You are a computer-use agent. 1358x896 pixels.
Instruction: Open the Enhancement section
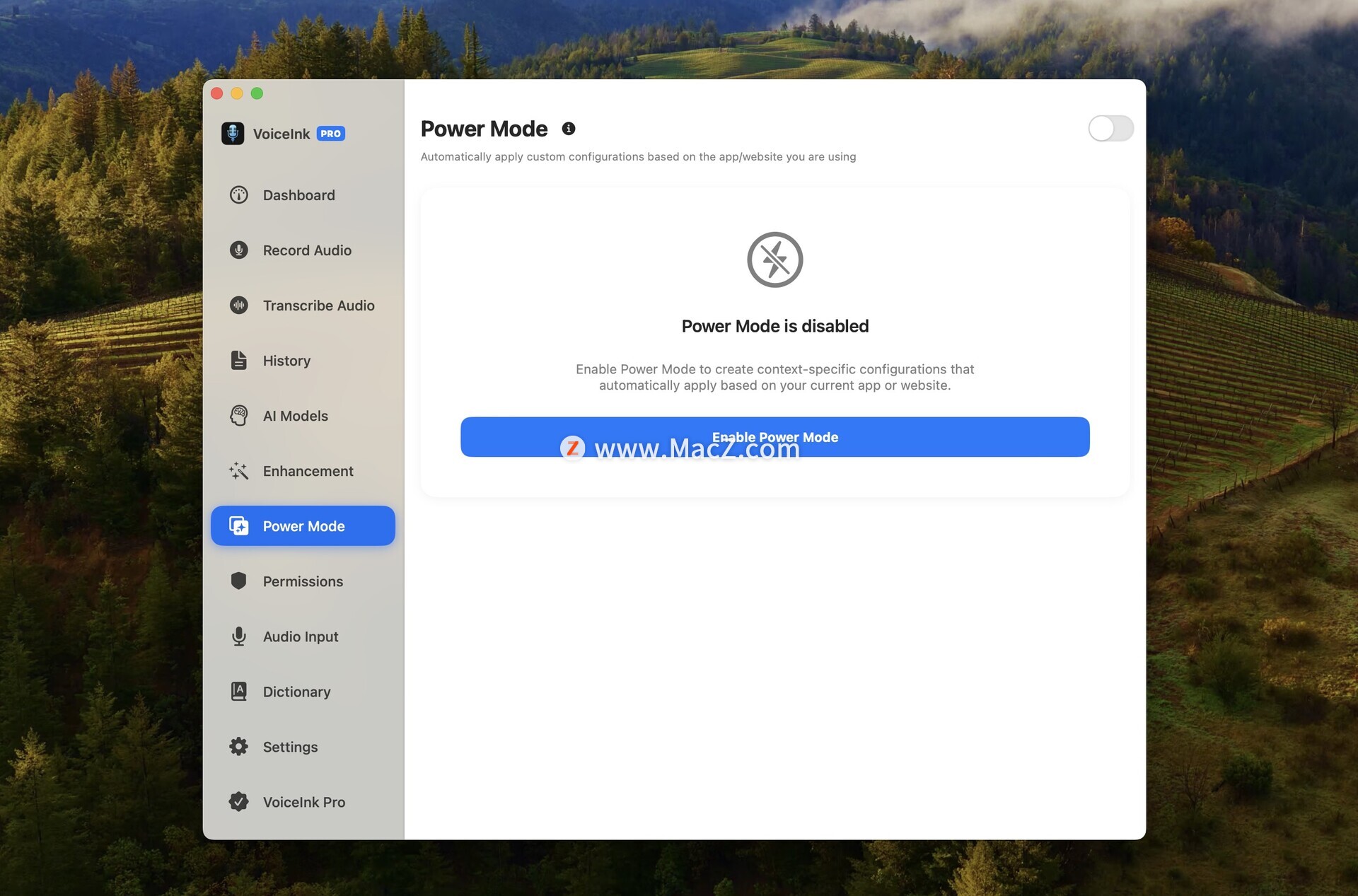303,471
